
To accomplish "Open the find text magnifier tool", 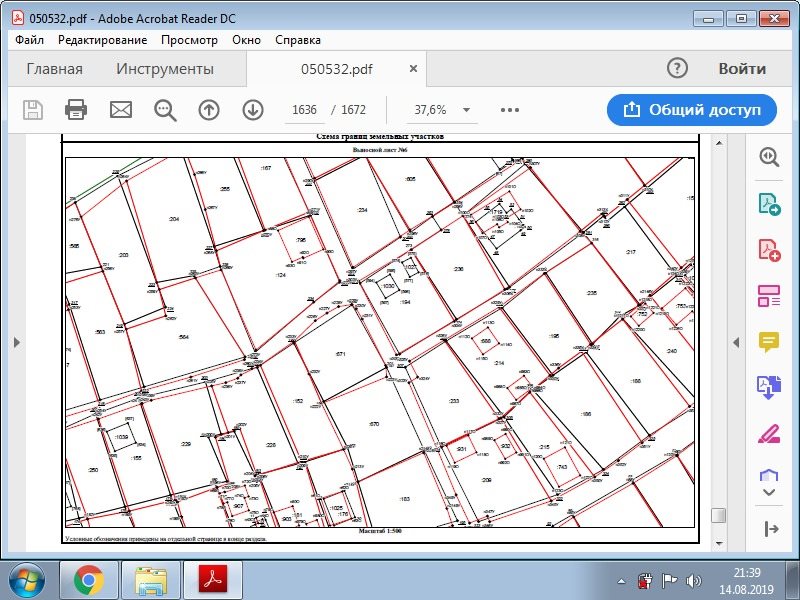I will tap(165, 110).
